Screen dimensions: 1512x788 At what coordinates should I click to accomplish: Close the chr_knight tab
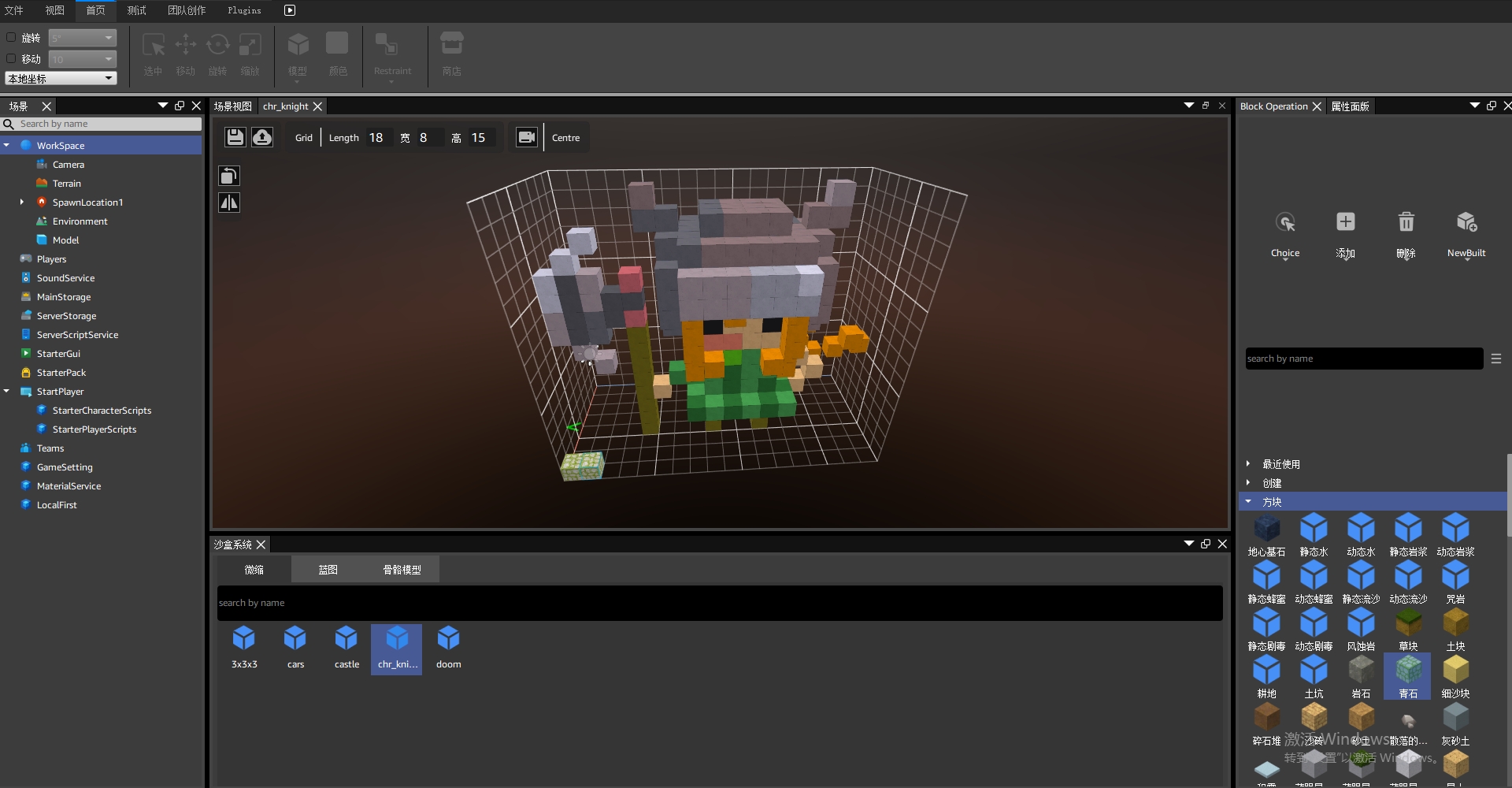point(317,106)
